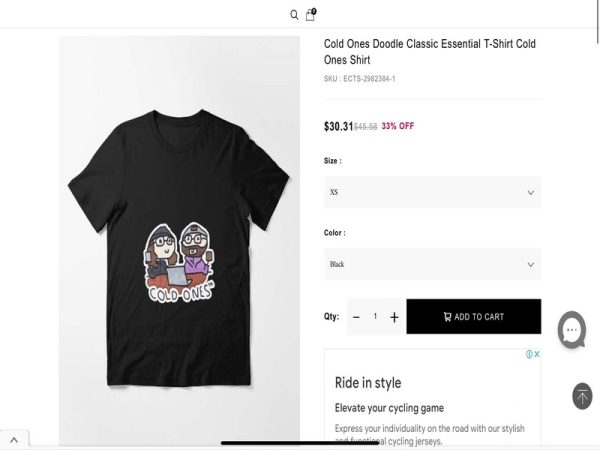Click the $30.31 sale price
Viewport: 600px width, 450px height.
click(338, 126)
